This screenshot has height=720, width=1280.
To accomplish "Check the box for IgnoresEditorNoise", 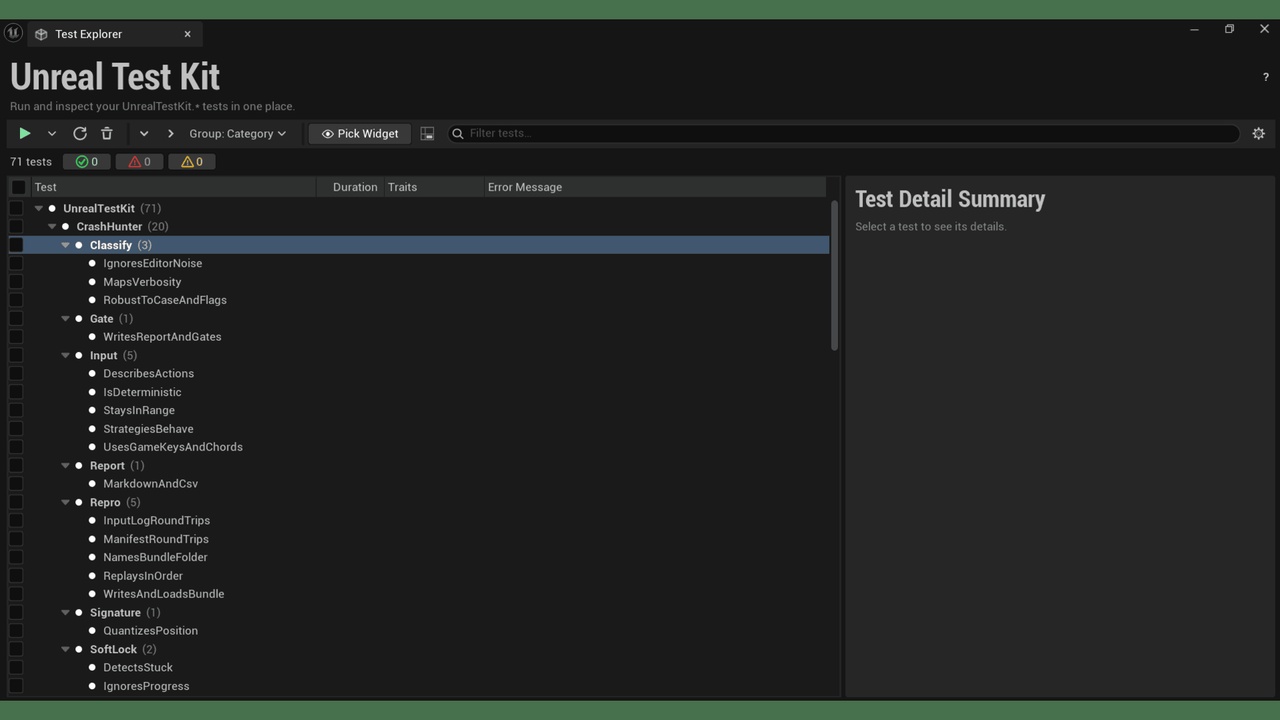I will point(16,263).
